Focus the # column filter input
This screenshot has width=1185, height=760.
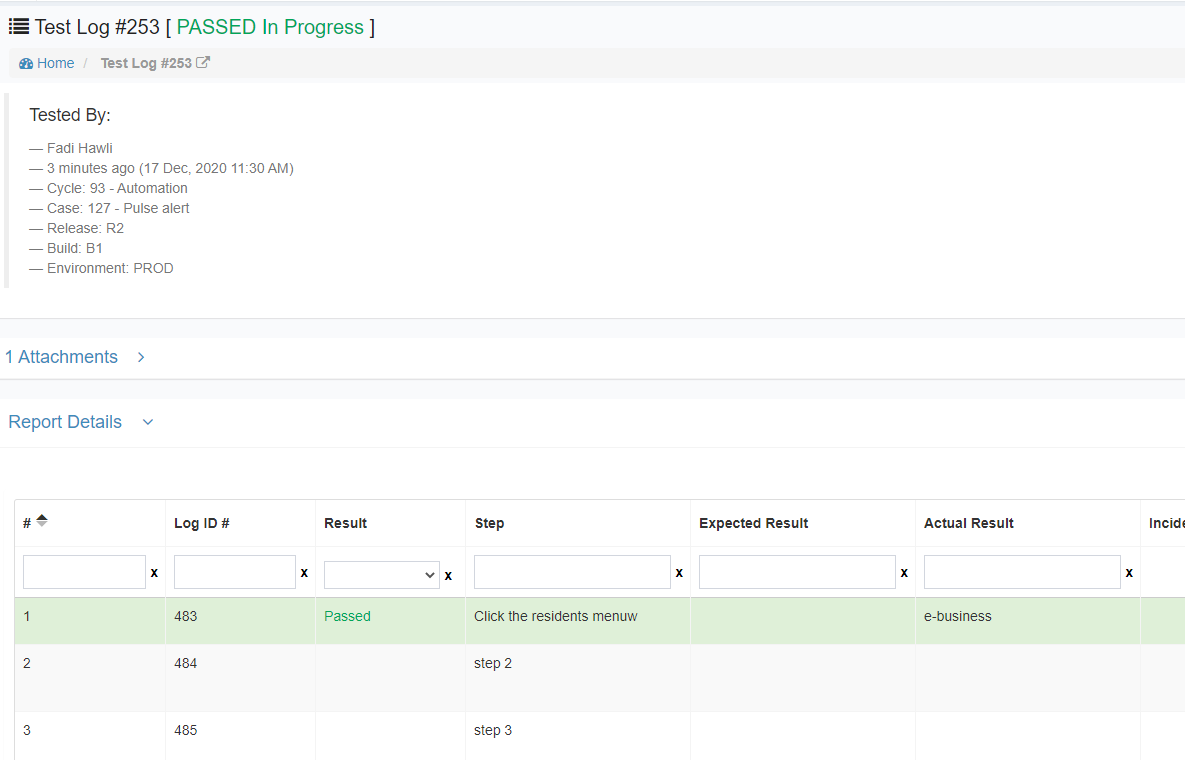tap(85, 572)
